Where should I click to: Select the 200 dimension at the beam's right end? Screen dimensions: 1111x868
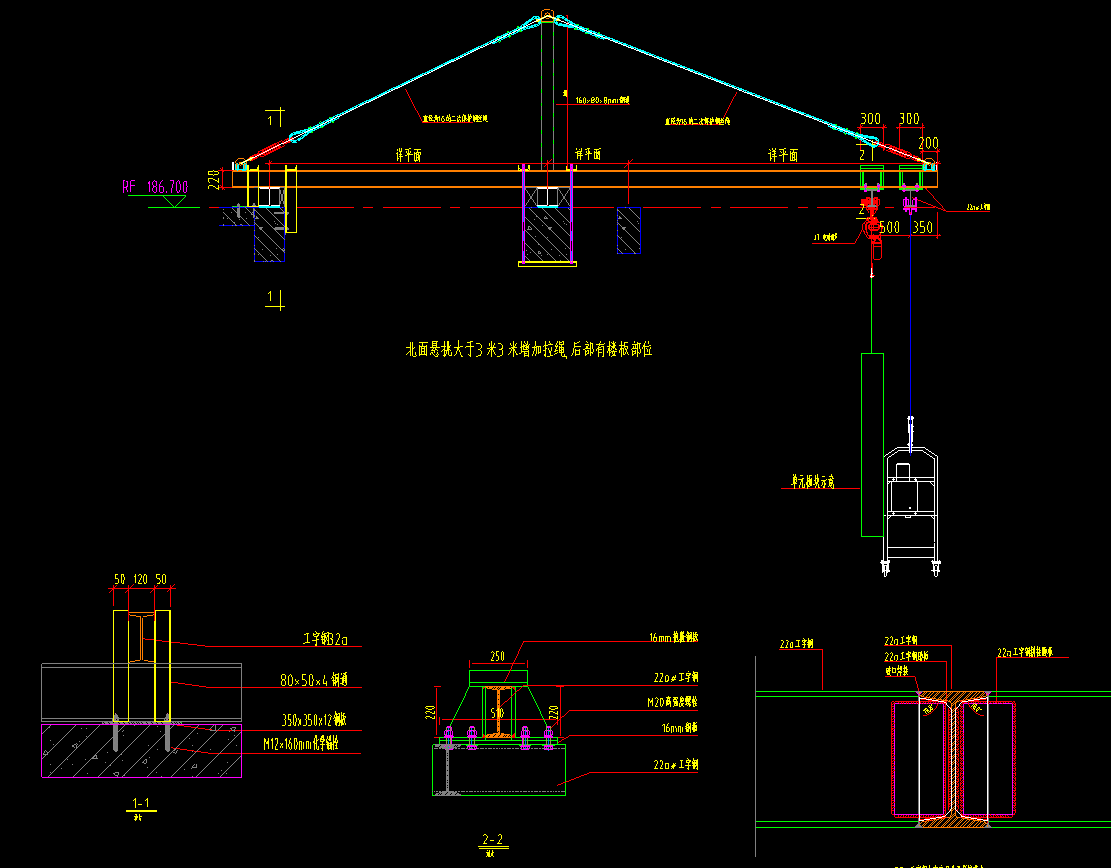click(928, 142)
